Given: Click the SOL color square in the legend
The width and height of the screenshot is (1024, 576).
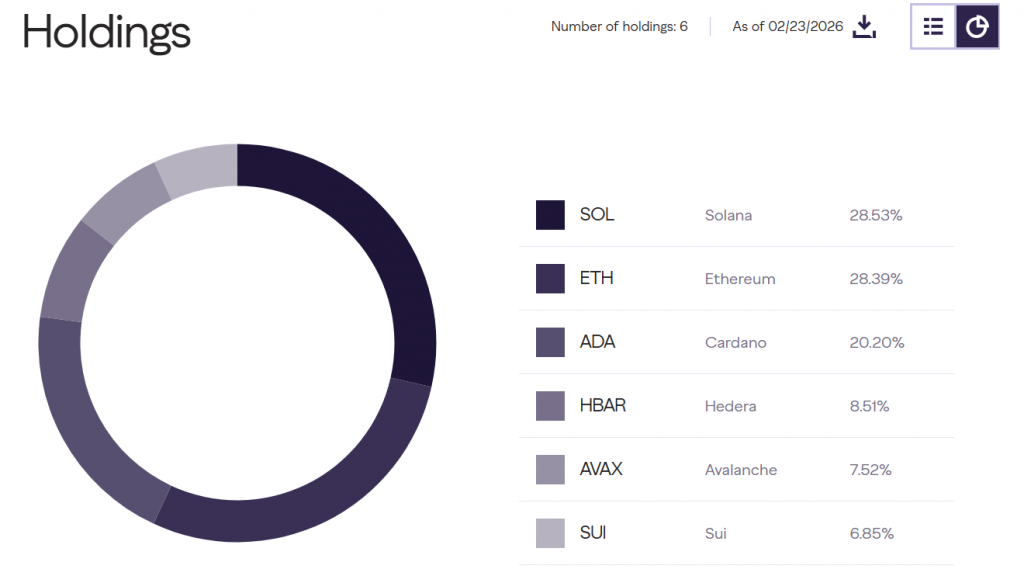Looking at the screenshot, I should tap(550, 214).
